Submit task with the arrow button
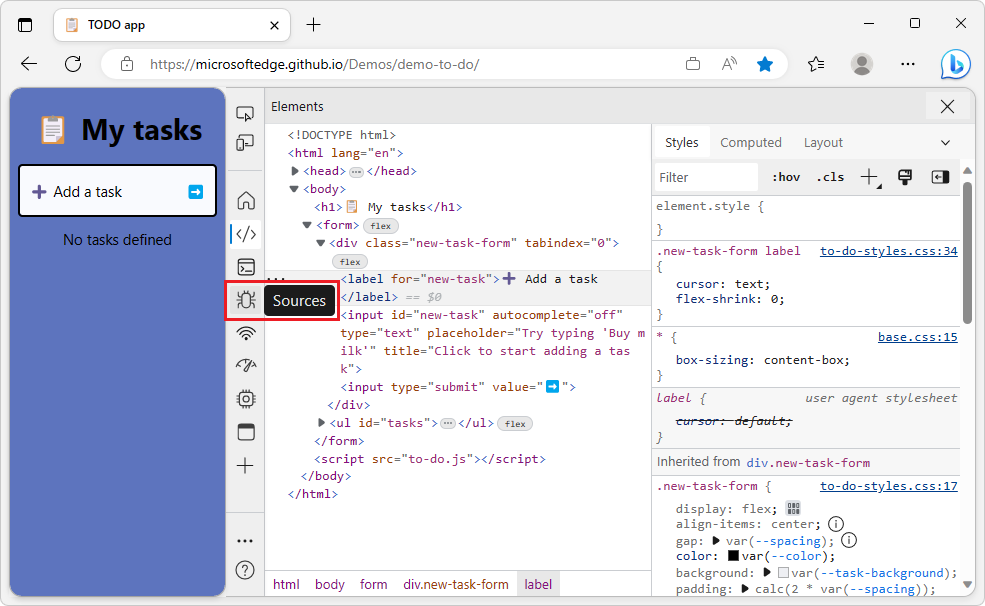Image resolution: width=985 pixels, height=606 pixels. coord(195,192)
